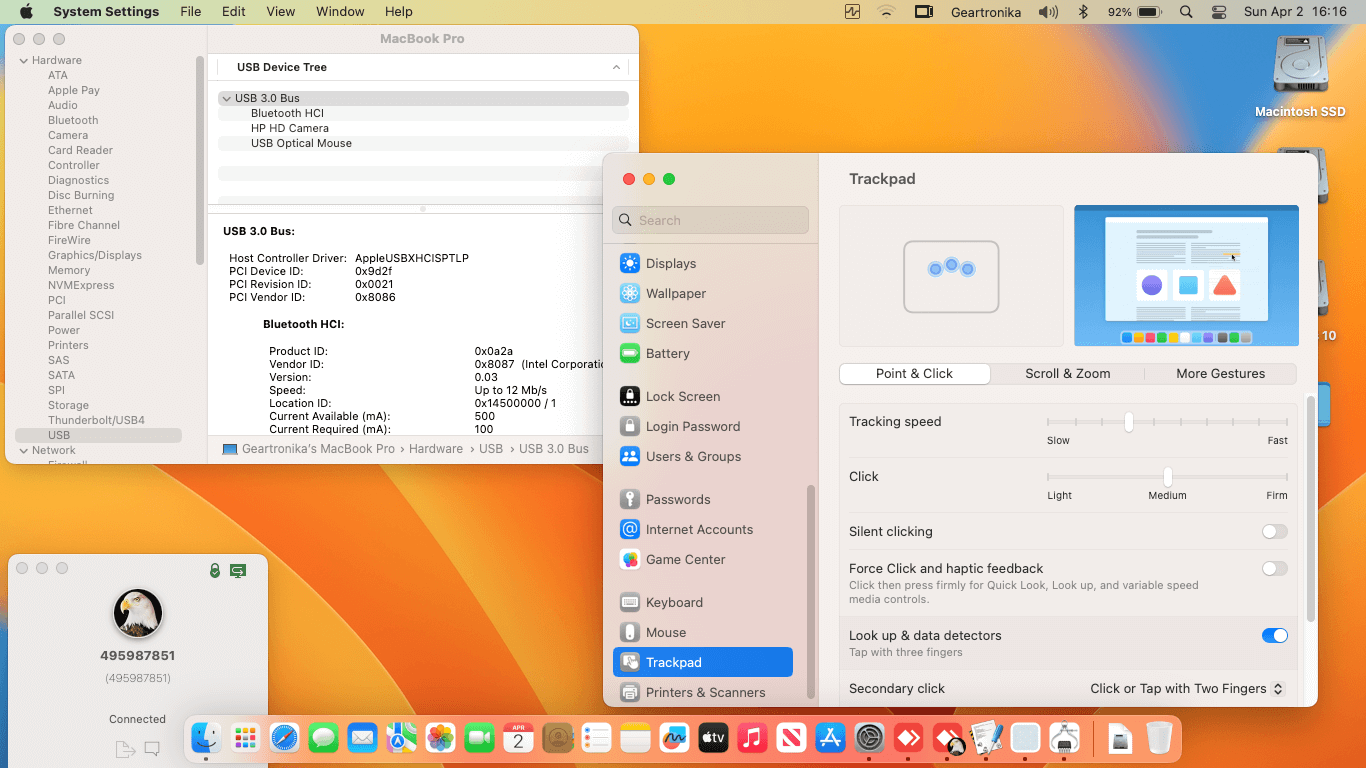Screen dimensions: 1366x768
Task: Select NVMExpress in the Hardware list
Action: tap(81, 285)
